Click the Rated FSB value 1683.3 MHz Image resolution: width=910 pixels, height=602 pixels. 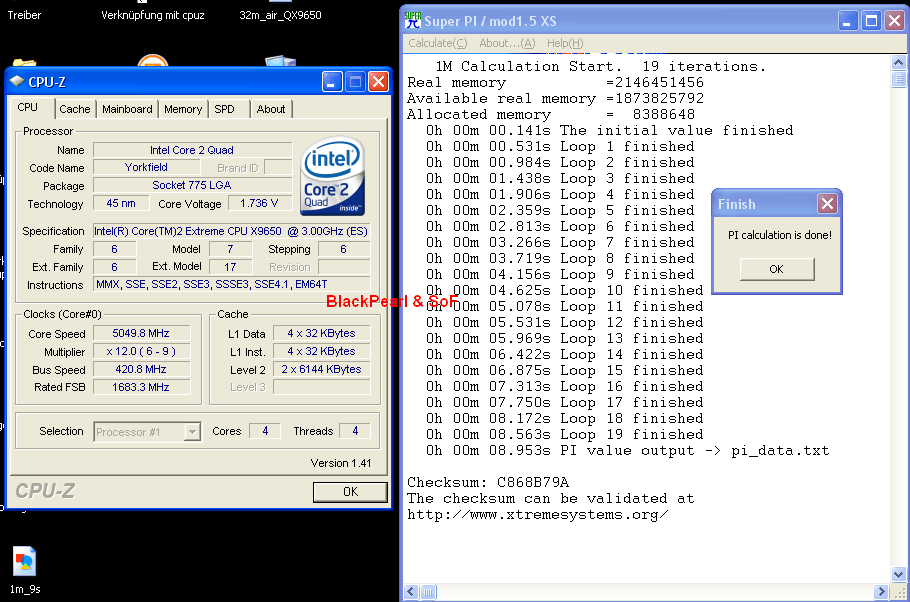[x=141, y=387]
